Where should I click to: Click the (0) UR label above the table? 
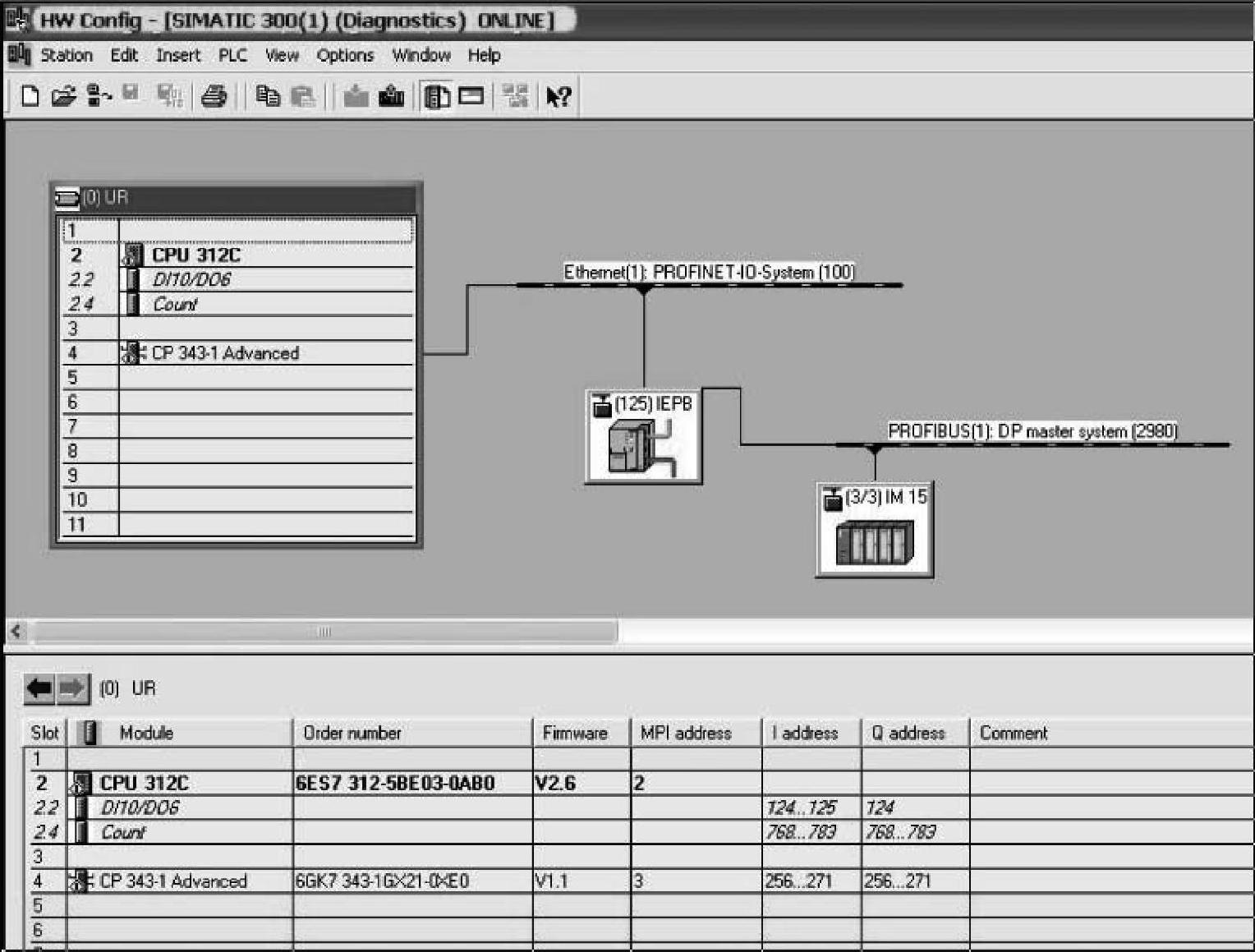coord(127,688)
